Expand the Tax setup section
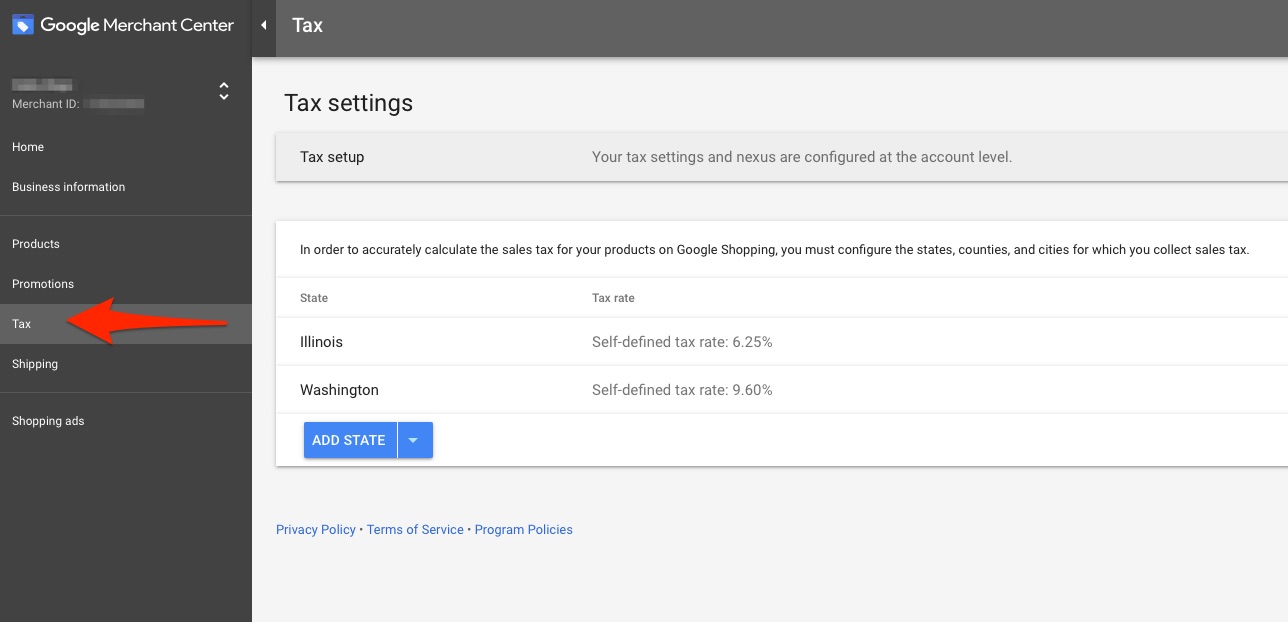This screenshot has width=1288, height=622. (x=332, y=156)
